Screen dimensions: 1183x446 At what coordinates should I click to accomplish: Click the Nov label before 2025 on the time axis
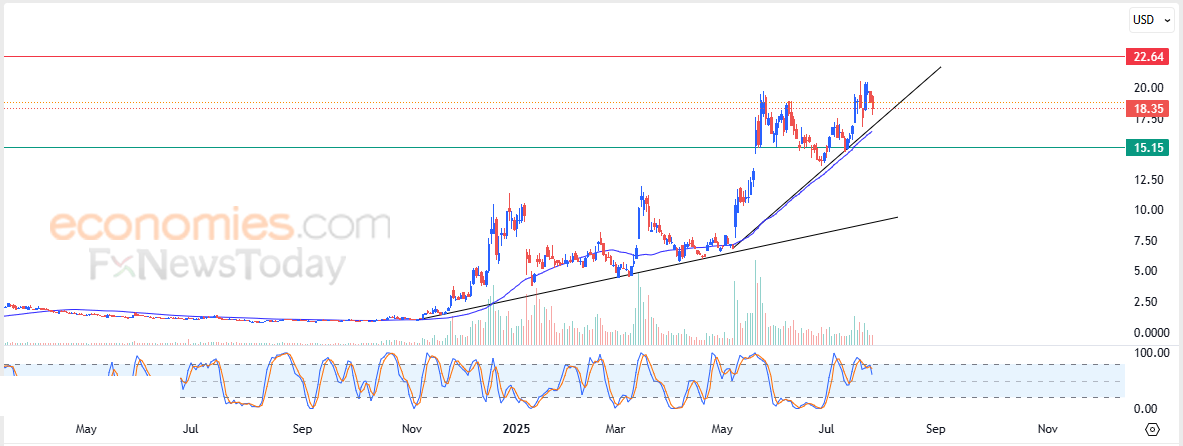pos(412,429)
